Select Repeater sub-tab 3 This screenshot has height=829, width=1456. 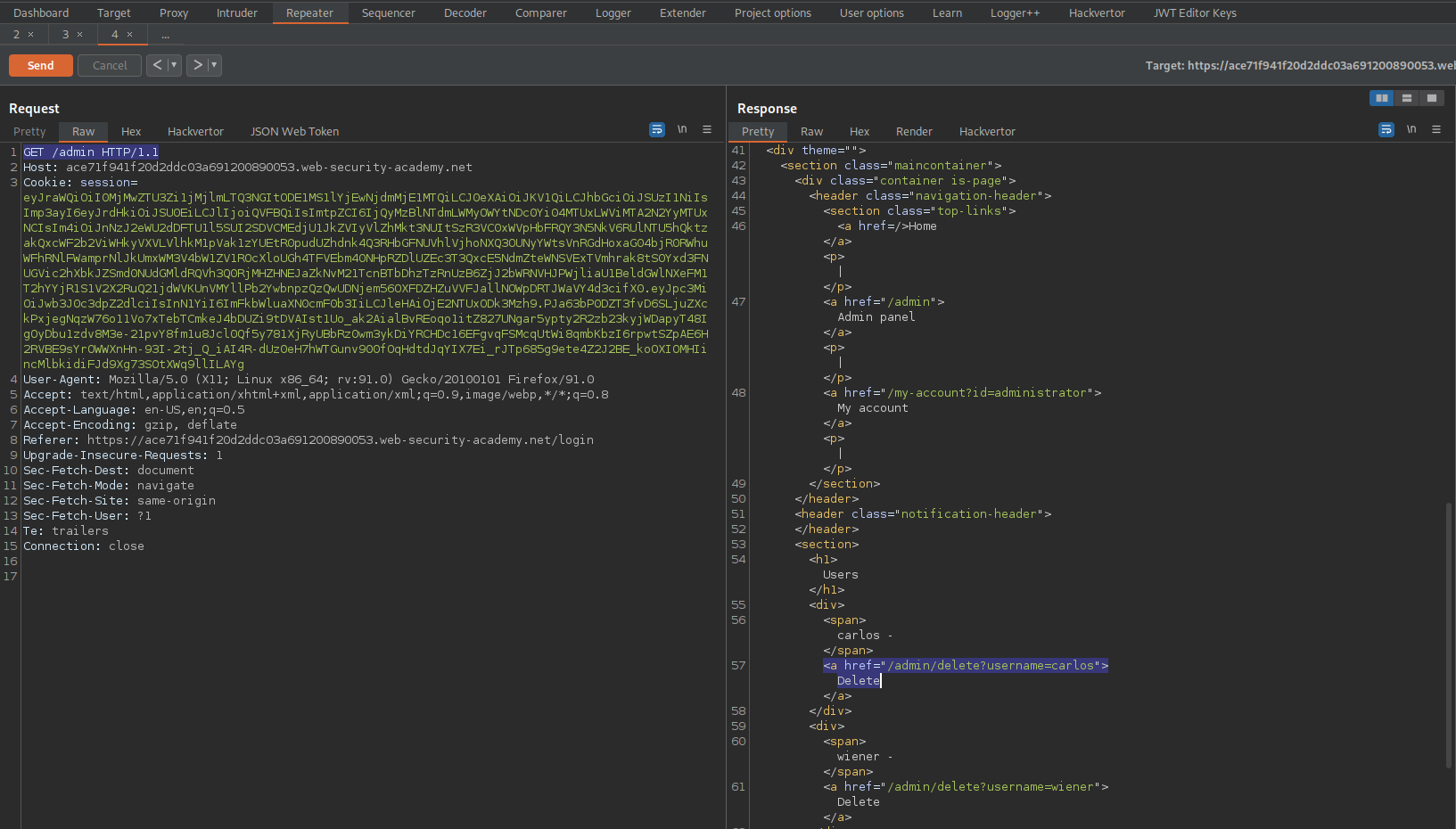[x=65, y=35]
